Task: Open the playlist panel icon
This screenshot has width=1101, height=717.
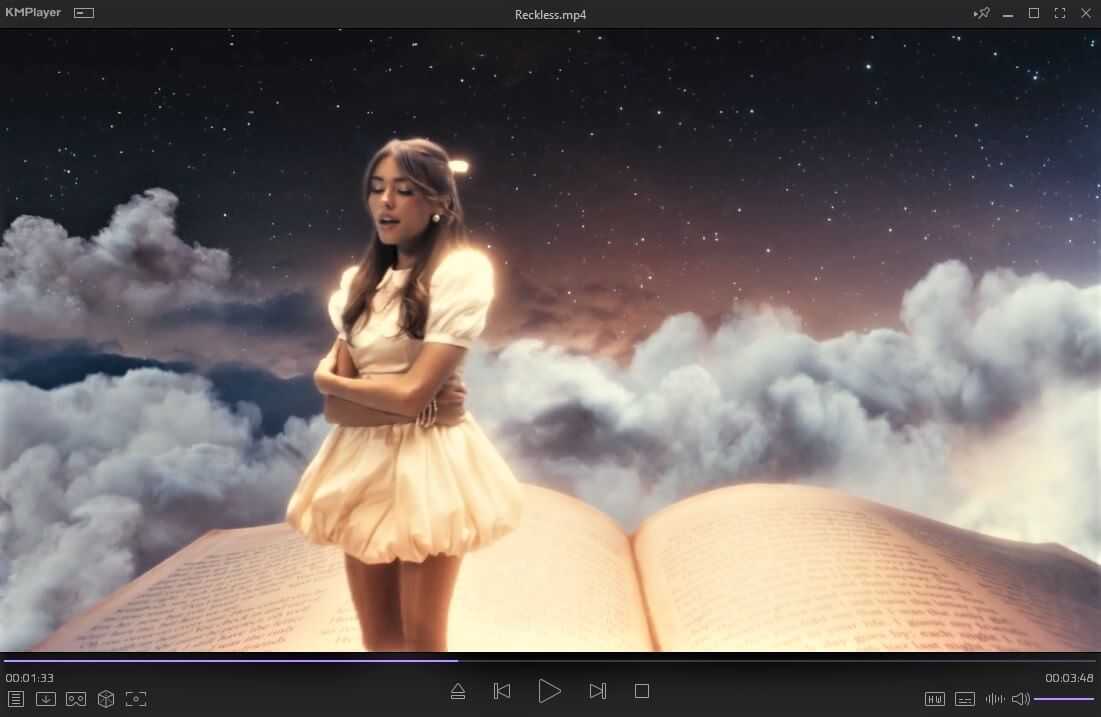Action: click(x=16, y=699)
